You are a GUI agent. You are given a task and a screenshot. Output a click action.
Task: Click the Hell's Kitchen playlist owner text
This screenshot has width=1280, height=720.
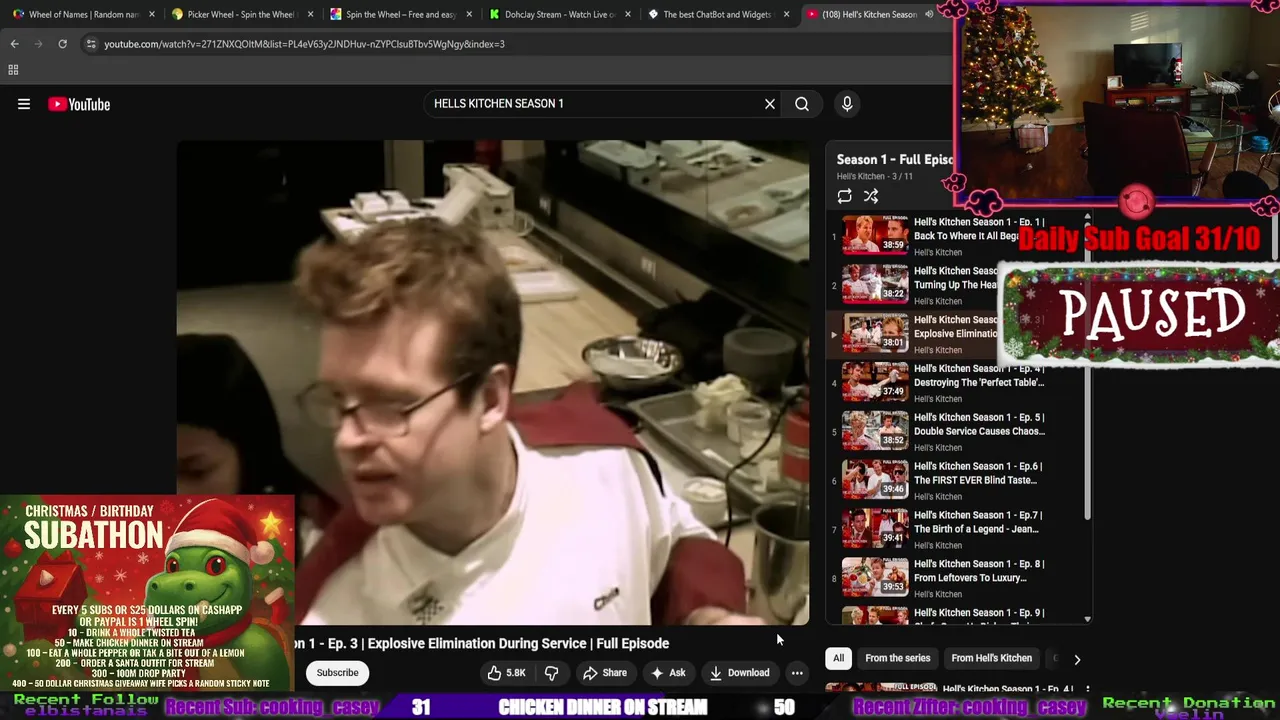coord(861,177)
